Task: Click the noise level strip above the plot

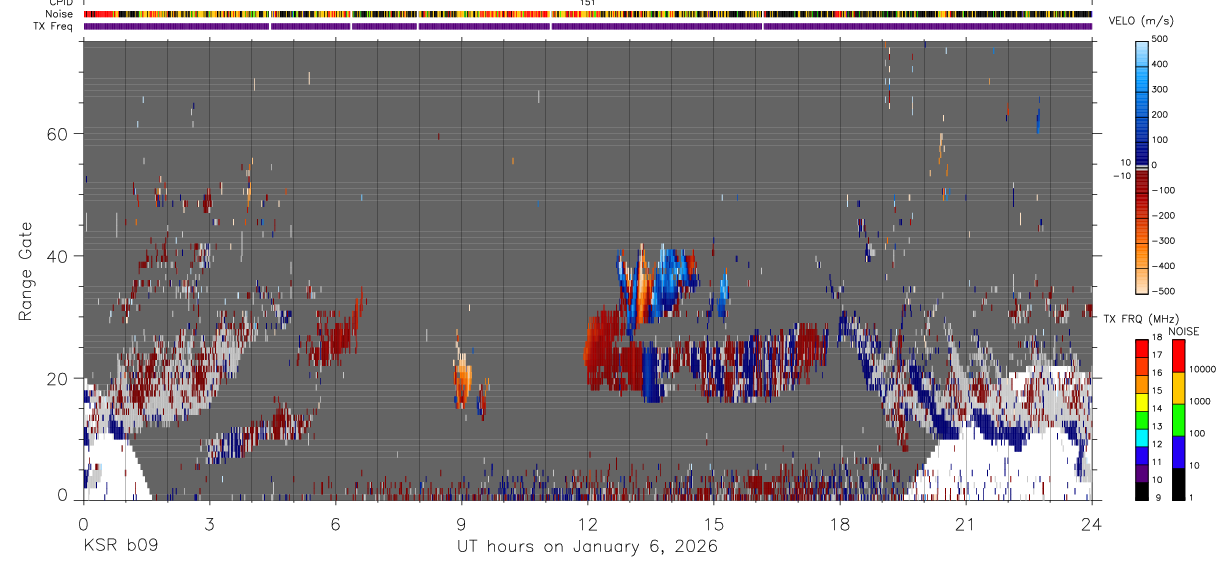Action: coord(588,14)
